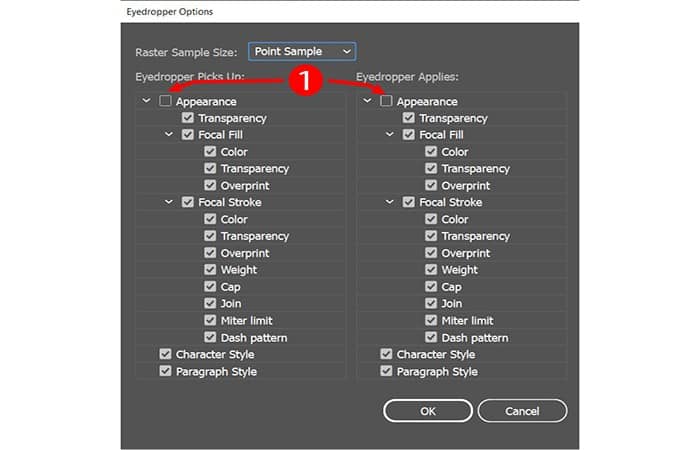Collapse Focal Fill in Applies column

[x=390, y=135]
